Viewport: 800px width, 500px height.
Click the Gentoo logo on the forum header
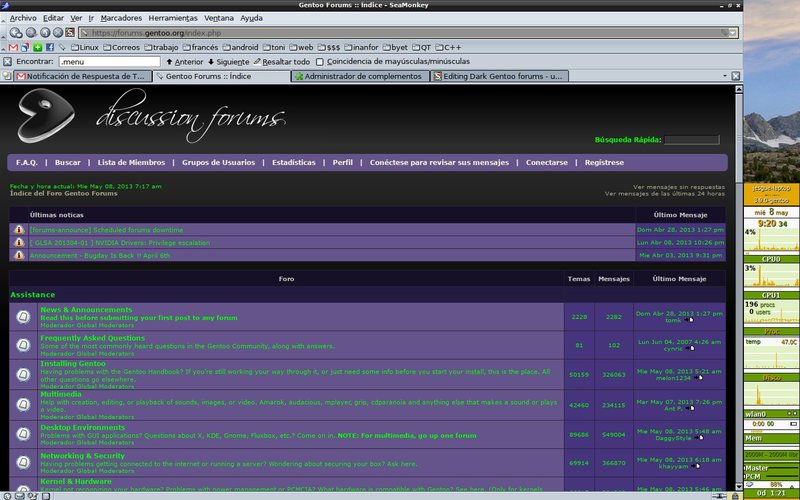pos(46,115)
